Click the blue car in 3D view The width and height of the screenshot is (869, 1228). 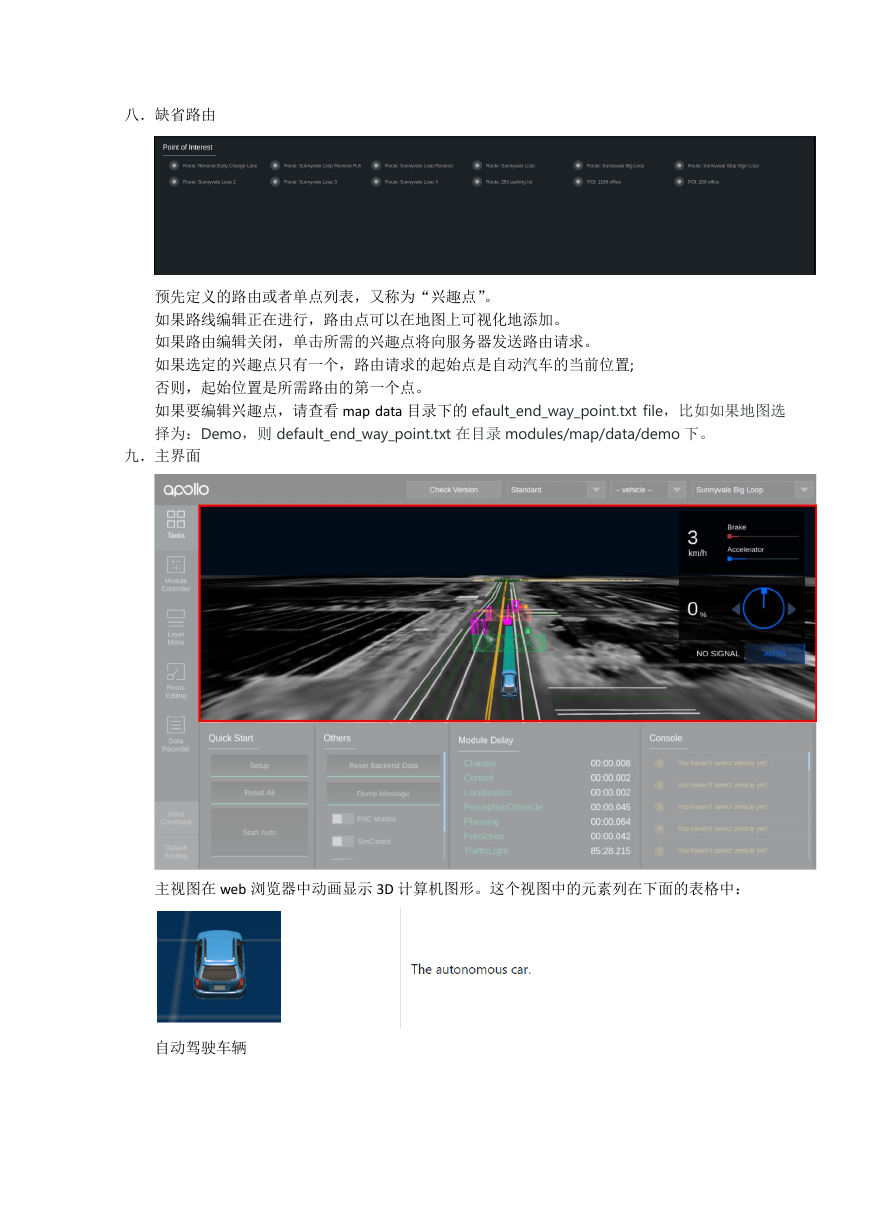[x=509, y=682]
